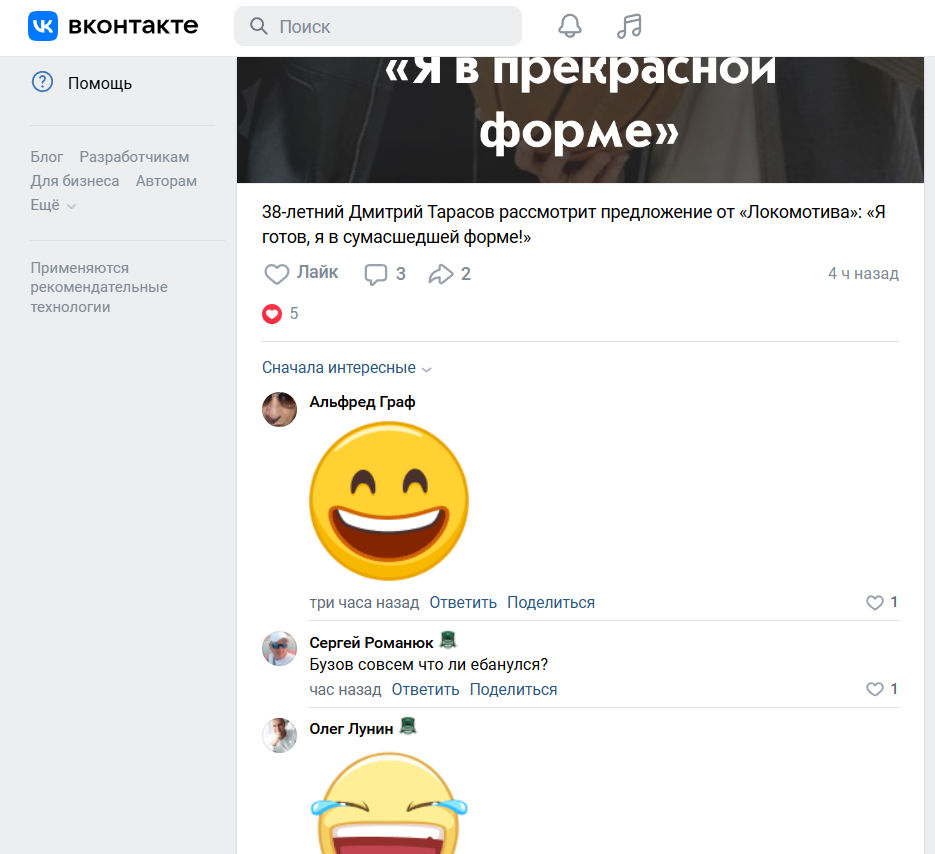Viewport: 935px width, 854px height.
Task: Expand the Ещё footer menu
Action: point(53,205)
